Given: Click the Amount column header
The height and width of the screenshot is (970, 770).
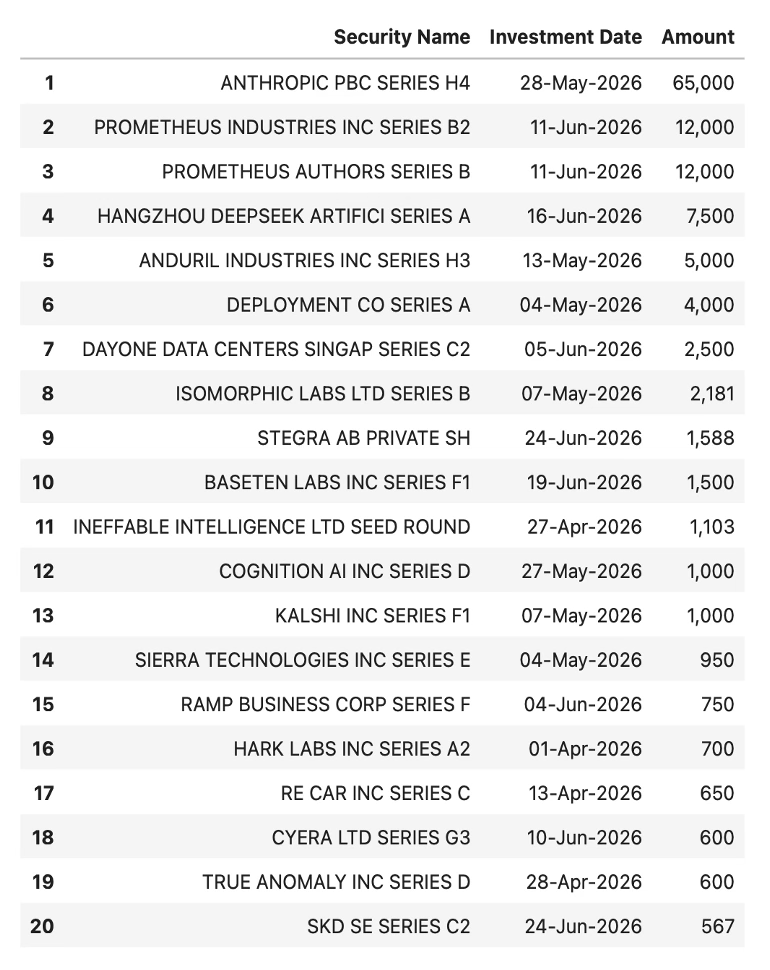Looking at the screenshot, I should coord(698,37).
